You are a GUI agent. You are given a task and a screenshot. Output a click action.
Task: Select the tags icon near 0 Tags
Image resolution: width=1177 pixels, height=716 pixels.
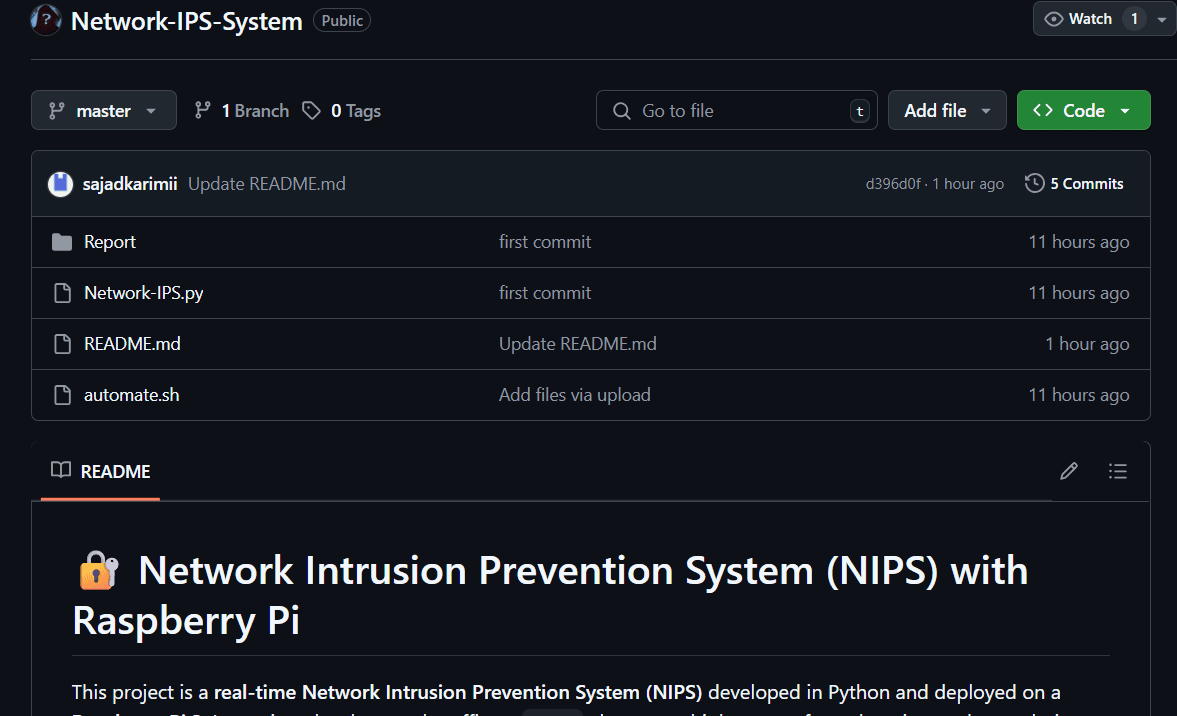point(310,110)
